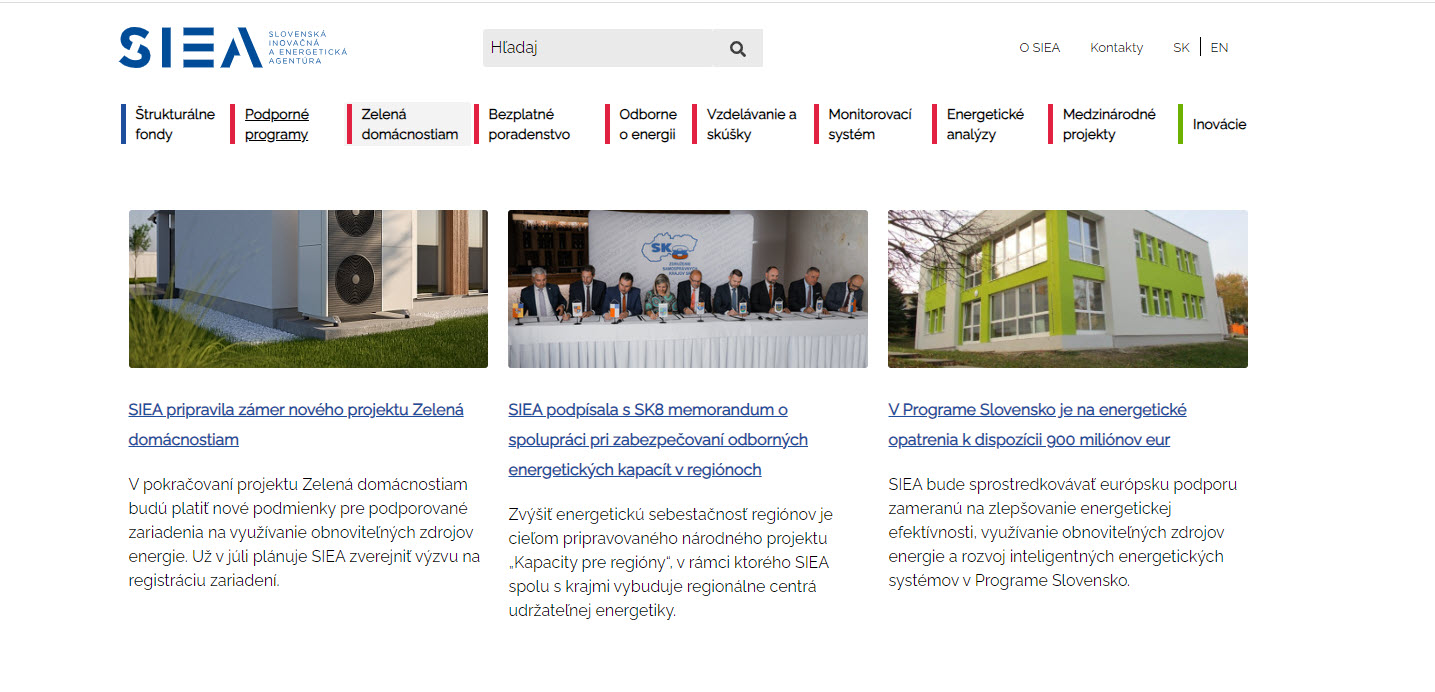Navigate to Energetické analýzy

point(986,123)
